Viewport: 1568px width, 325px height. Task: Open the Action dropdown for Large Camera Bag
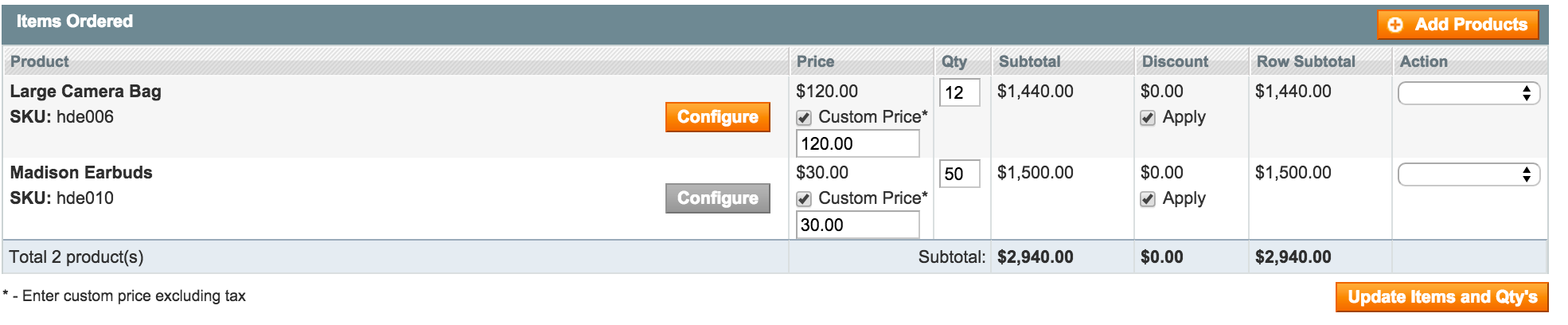click(x=1469, y=93)
